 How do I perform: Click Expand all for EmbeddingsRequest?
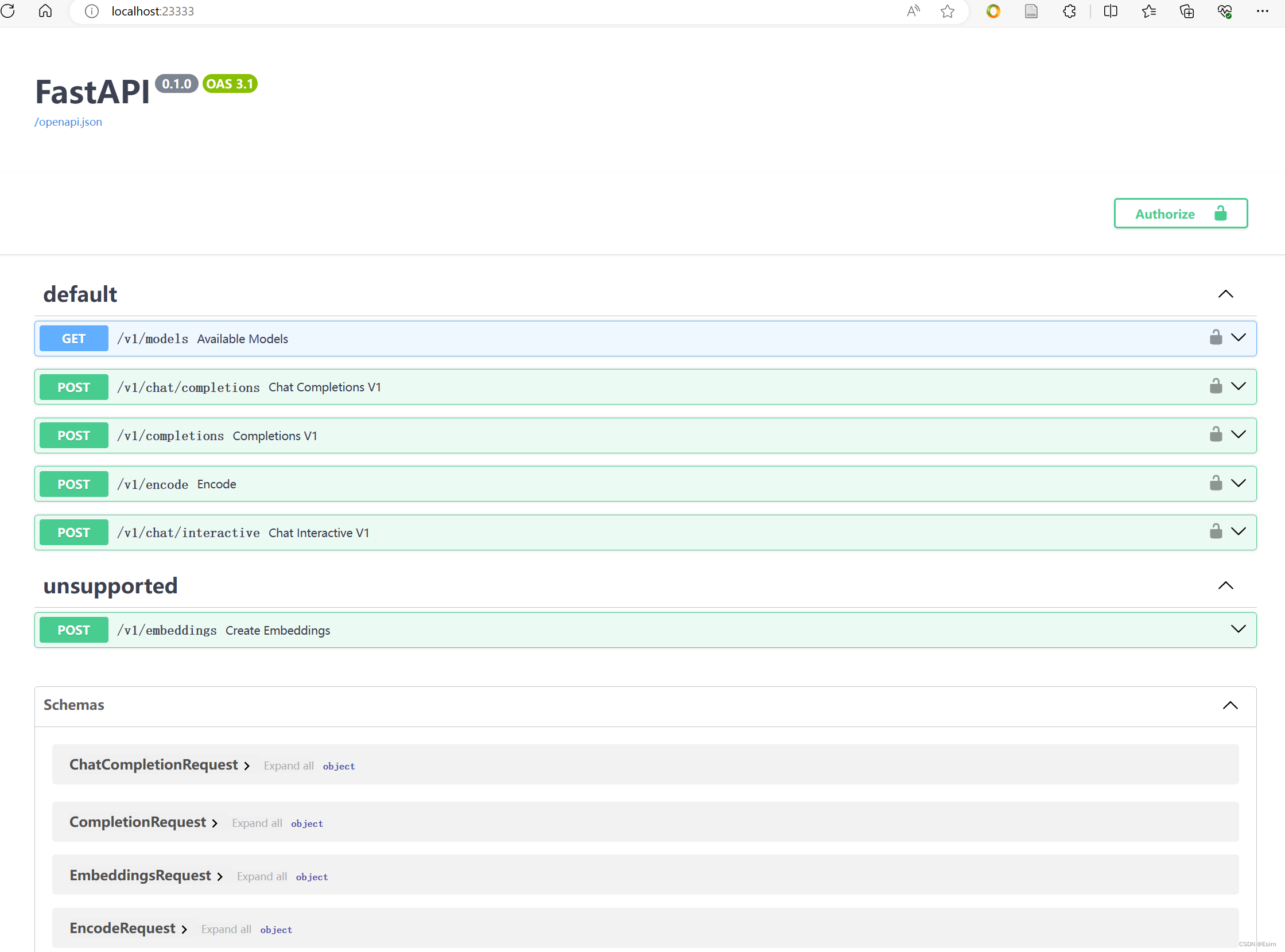pyautogui.click(x=262, y=876)
